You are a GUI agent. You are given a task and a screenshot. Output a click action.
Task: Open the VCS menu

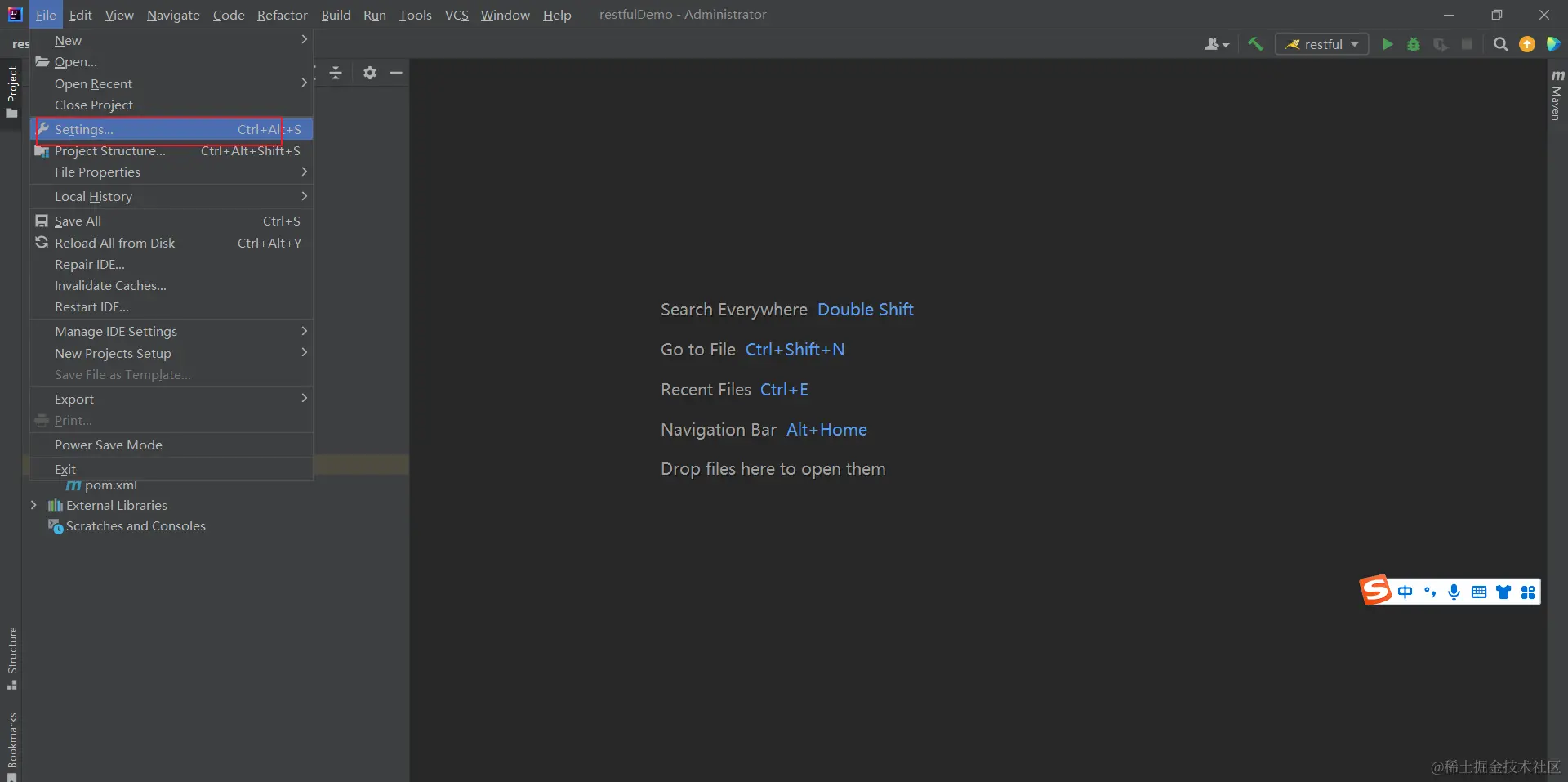(457, 15)
